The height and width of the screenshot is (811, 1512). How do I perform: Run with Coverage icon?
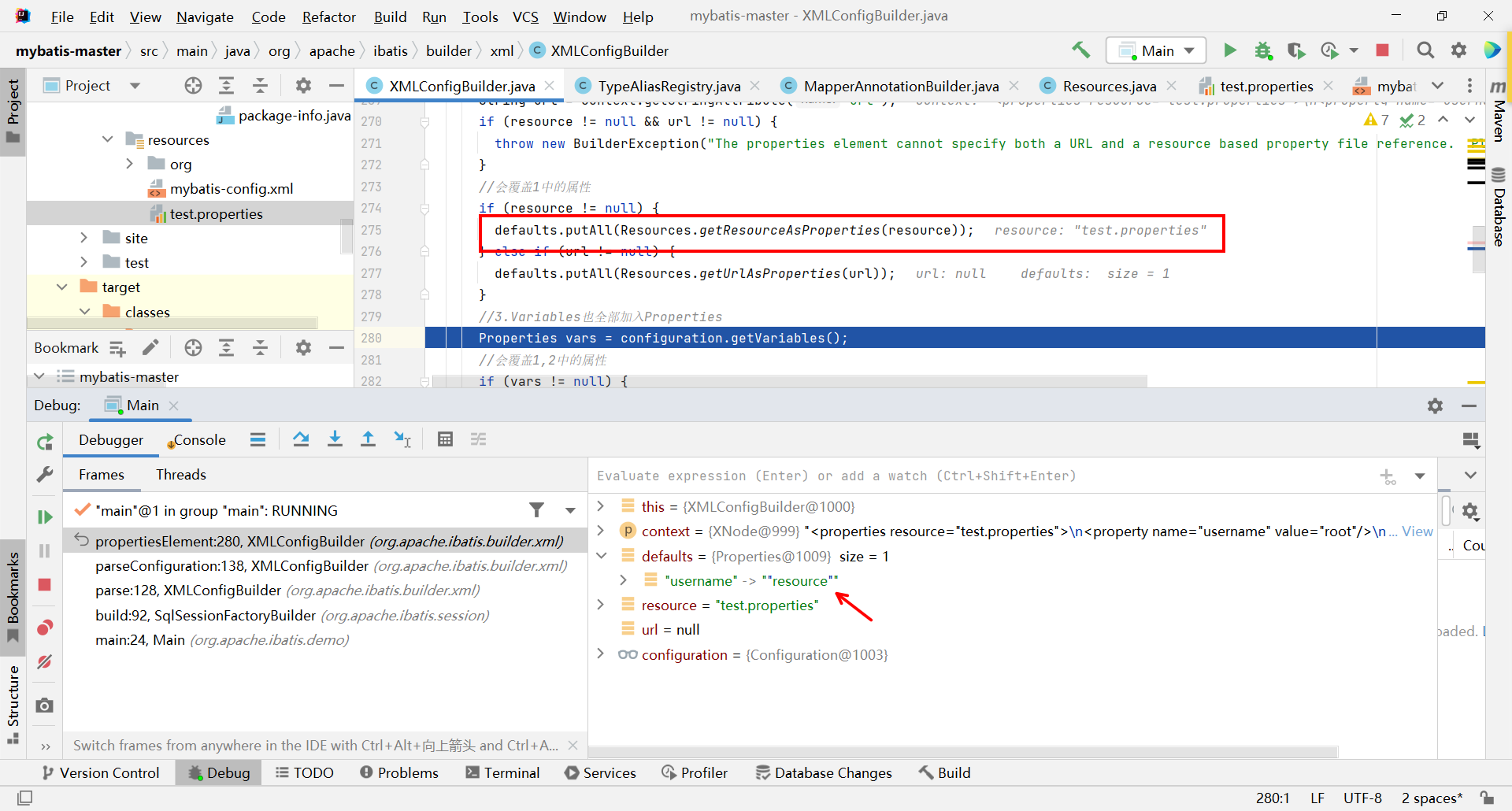1296,50
